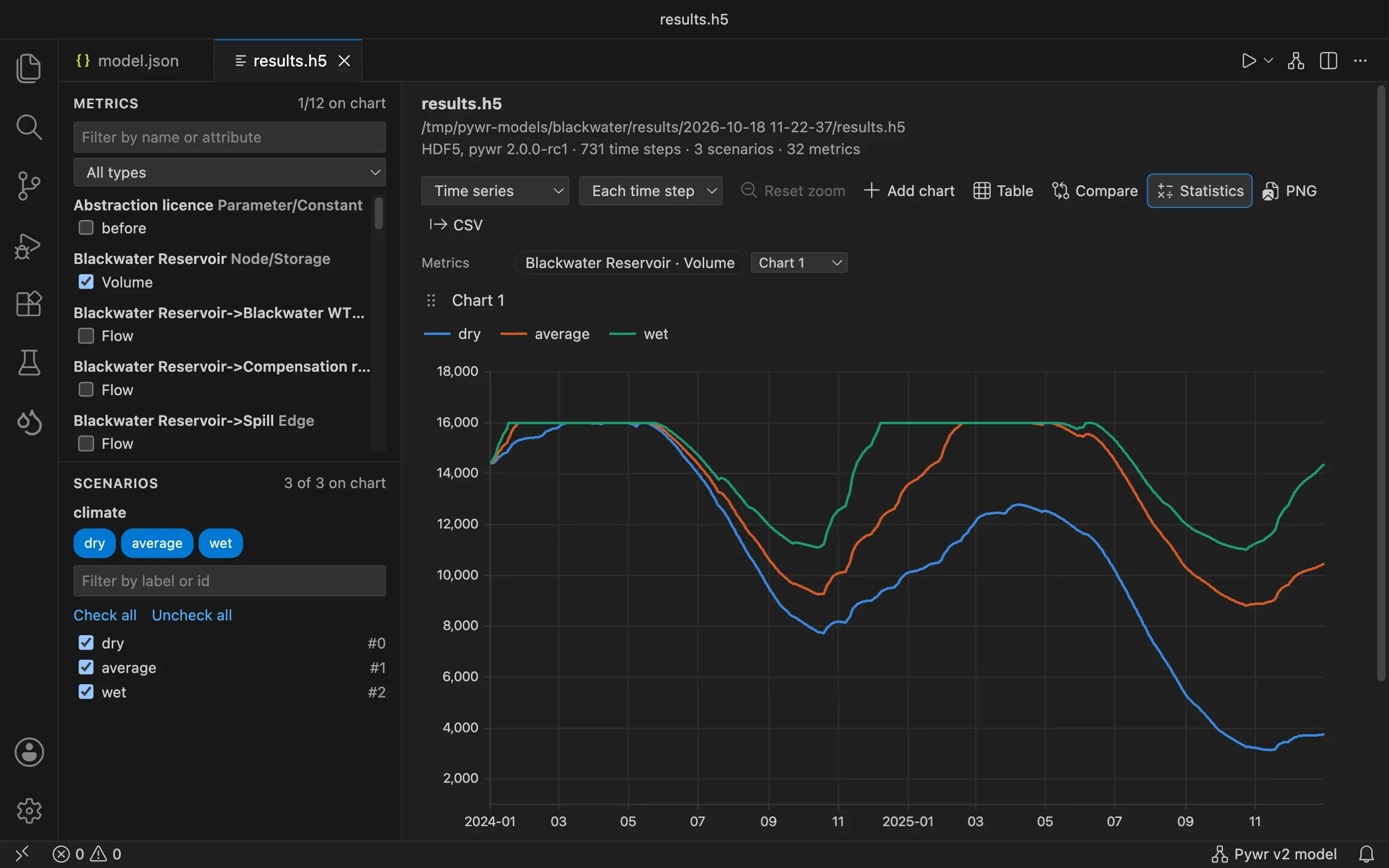The image size is (1389, 868).
Task: Open the All types dropdown
Action: click(x=230, y=172)
